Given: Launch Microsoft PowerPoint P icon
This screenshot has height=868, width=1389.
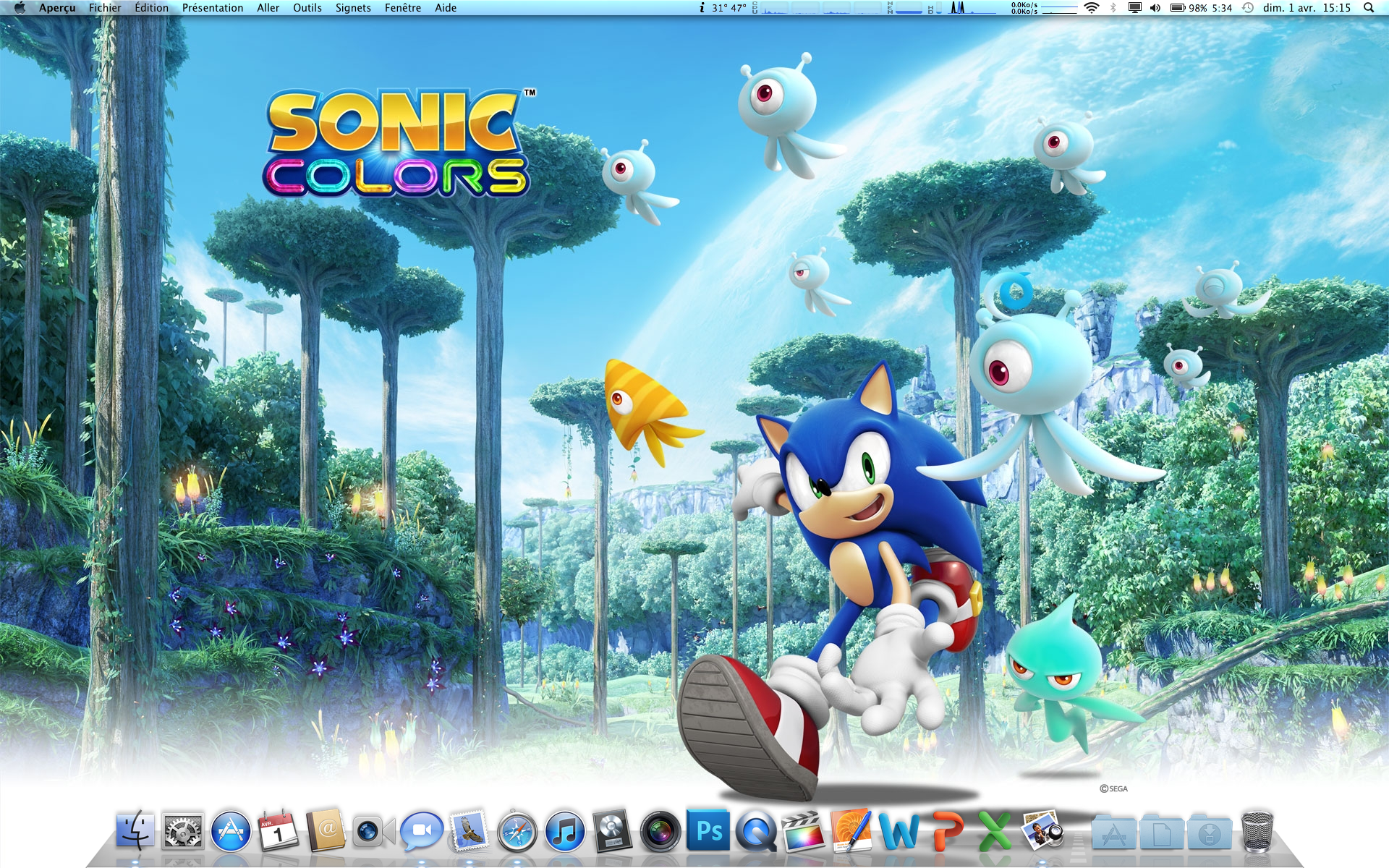Looking at the screenshot, I should pyautogui.click(x=947, y=830).
